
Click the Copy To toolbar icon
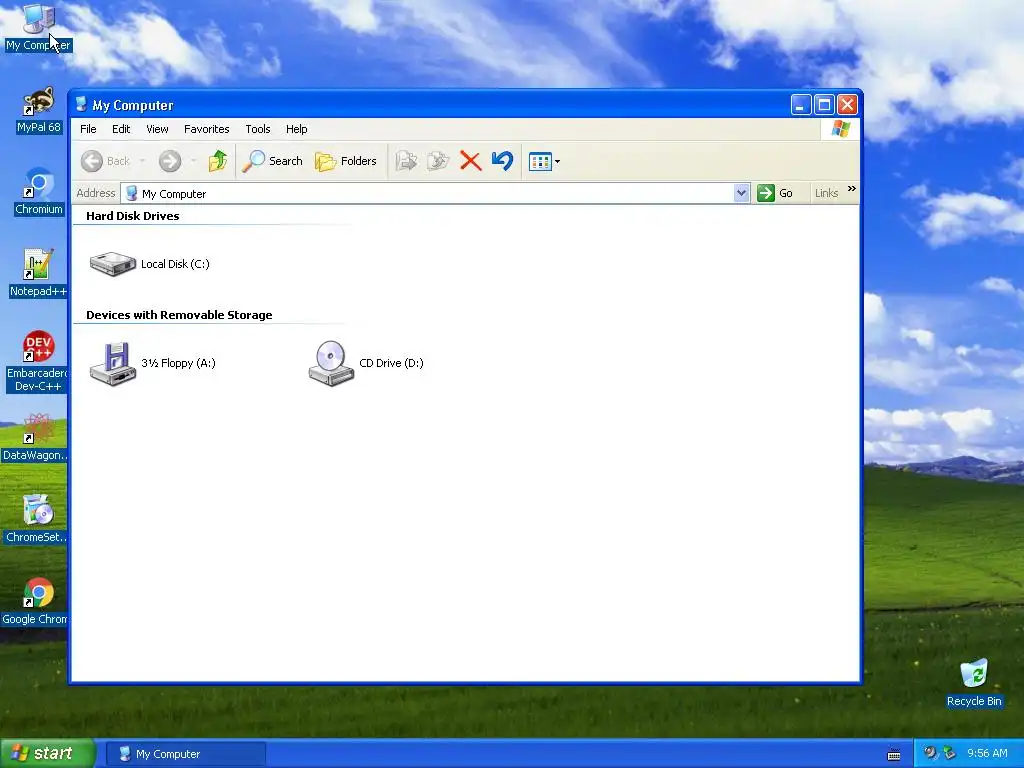438,161
